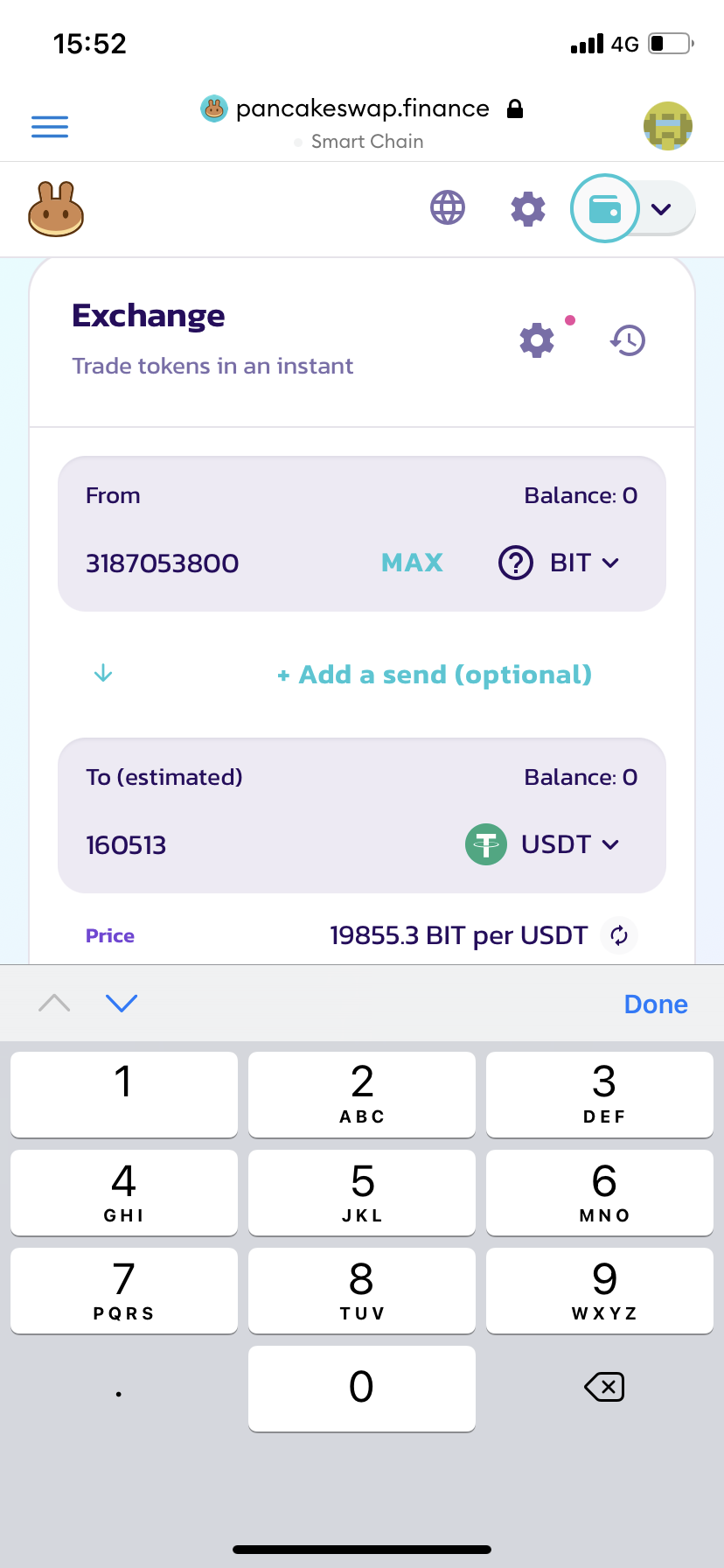Open global settings gear in header
Screen dimensions: 724x1568
(528, 209)
